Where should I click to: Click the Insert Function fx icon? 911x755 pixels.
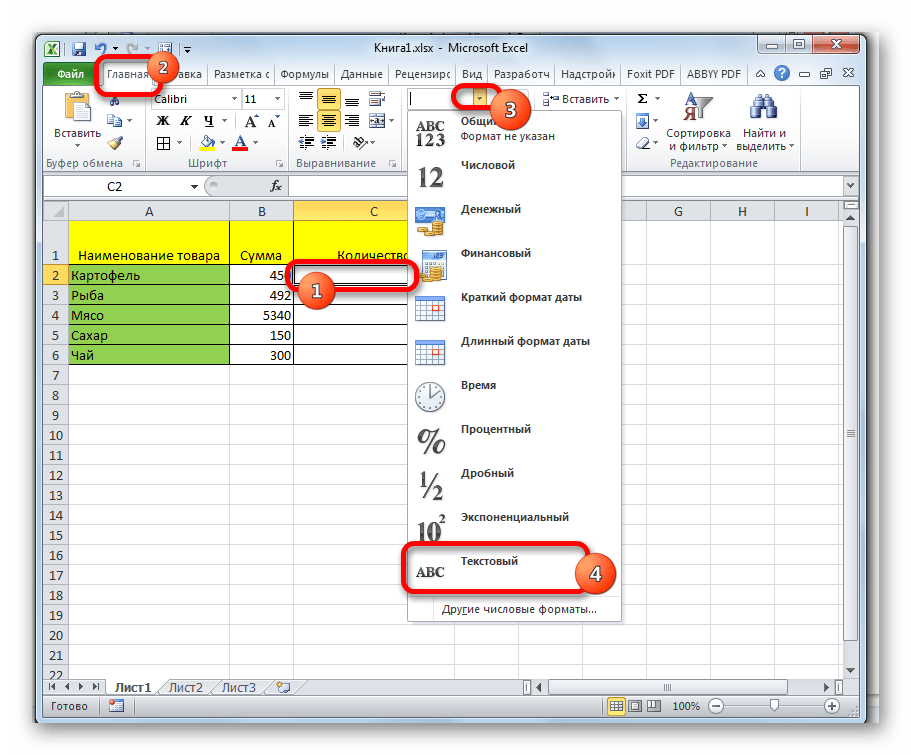click(x=277, y=187)
